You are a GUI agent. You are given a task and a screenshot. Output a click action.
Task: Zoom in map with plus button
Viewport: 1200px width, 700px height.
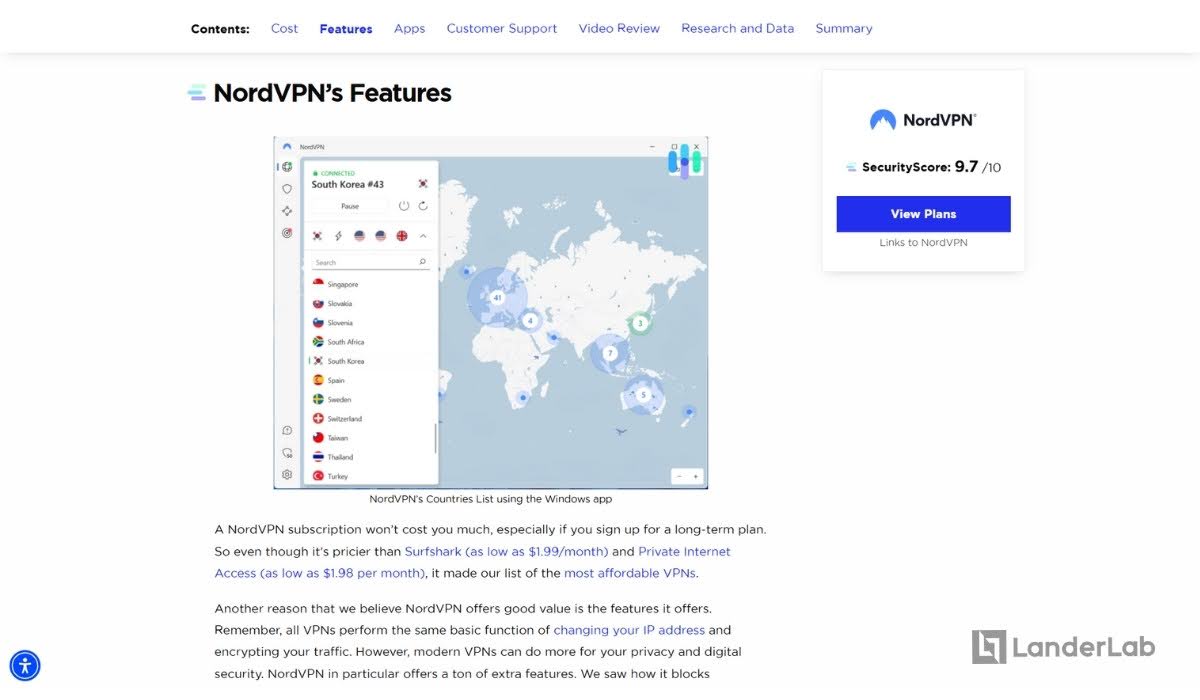696,476
